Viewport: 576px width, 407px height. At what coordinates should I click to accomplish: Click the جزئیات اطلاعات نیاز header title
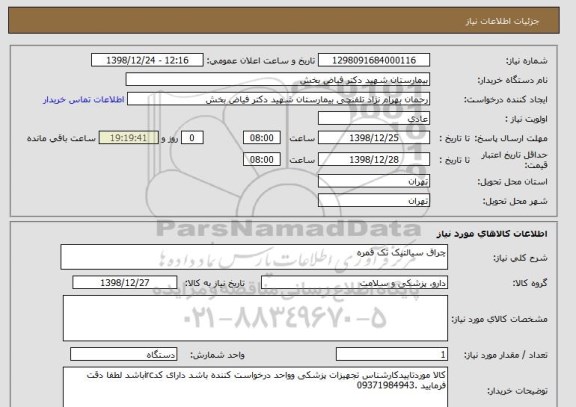[x=502, y=21]
